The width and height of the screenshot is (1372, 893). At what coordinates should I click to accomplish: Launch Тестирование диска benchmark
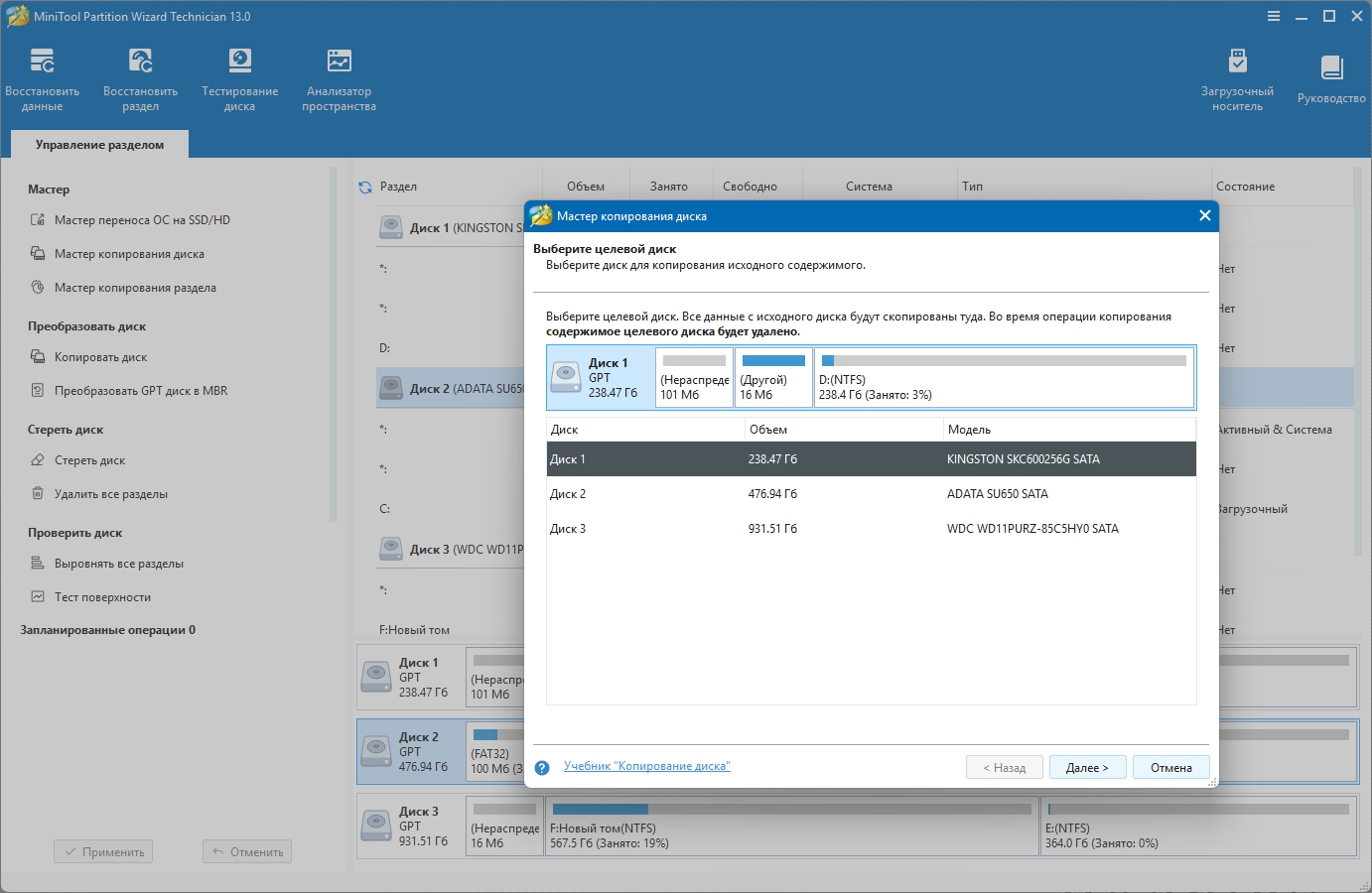pyautogui.click(x=239, y=79)
